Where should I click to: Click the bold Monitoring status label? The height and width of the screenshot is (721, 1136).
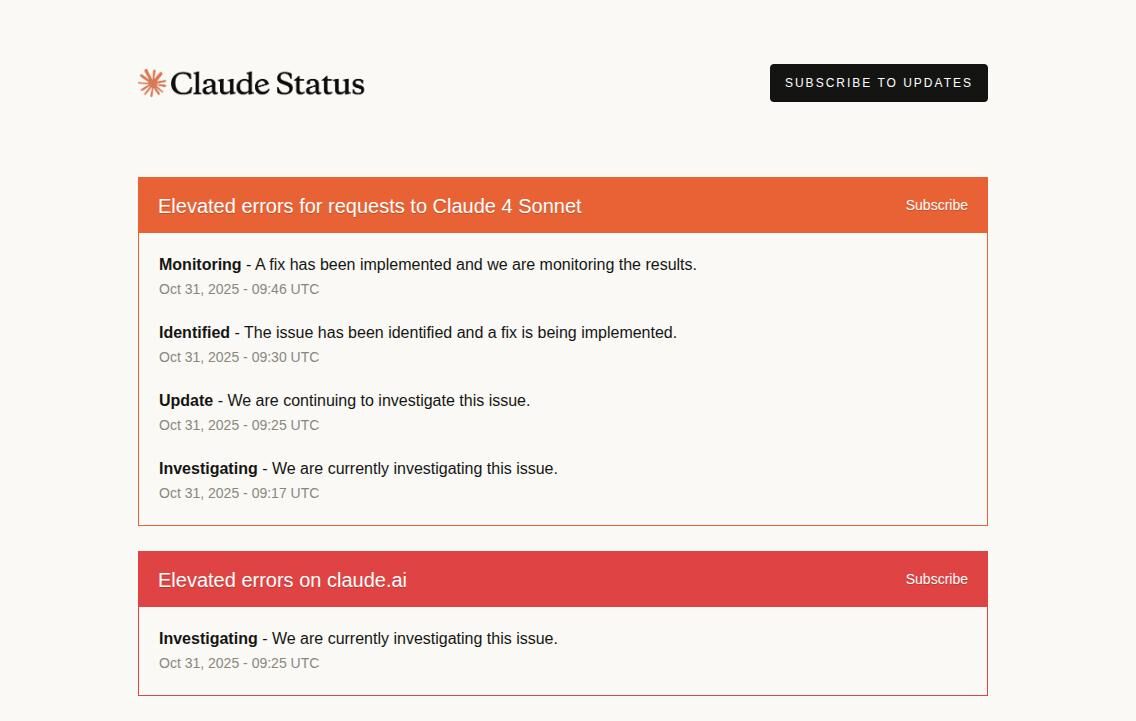pyautogui.click(x=200, y=265)
